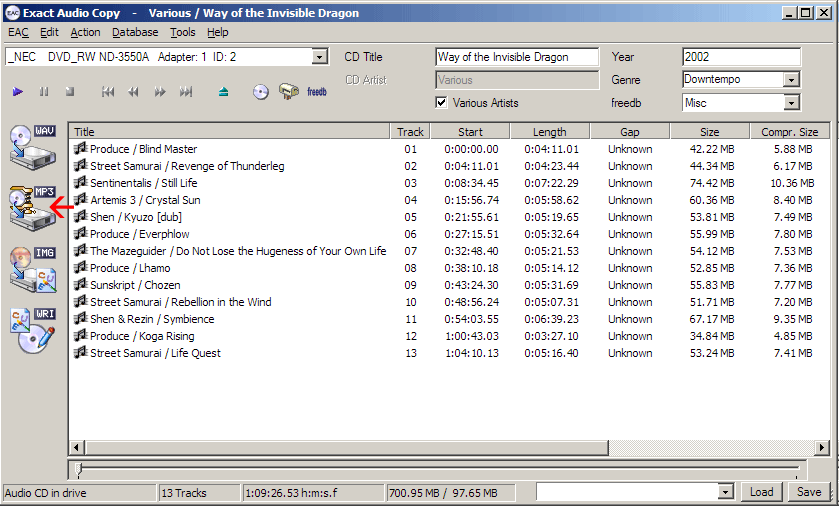839x506 pixels.
Task: Click the mailbox icon next to freedb
Action: point(289,91)
